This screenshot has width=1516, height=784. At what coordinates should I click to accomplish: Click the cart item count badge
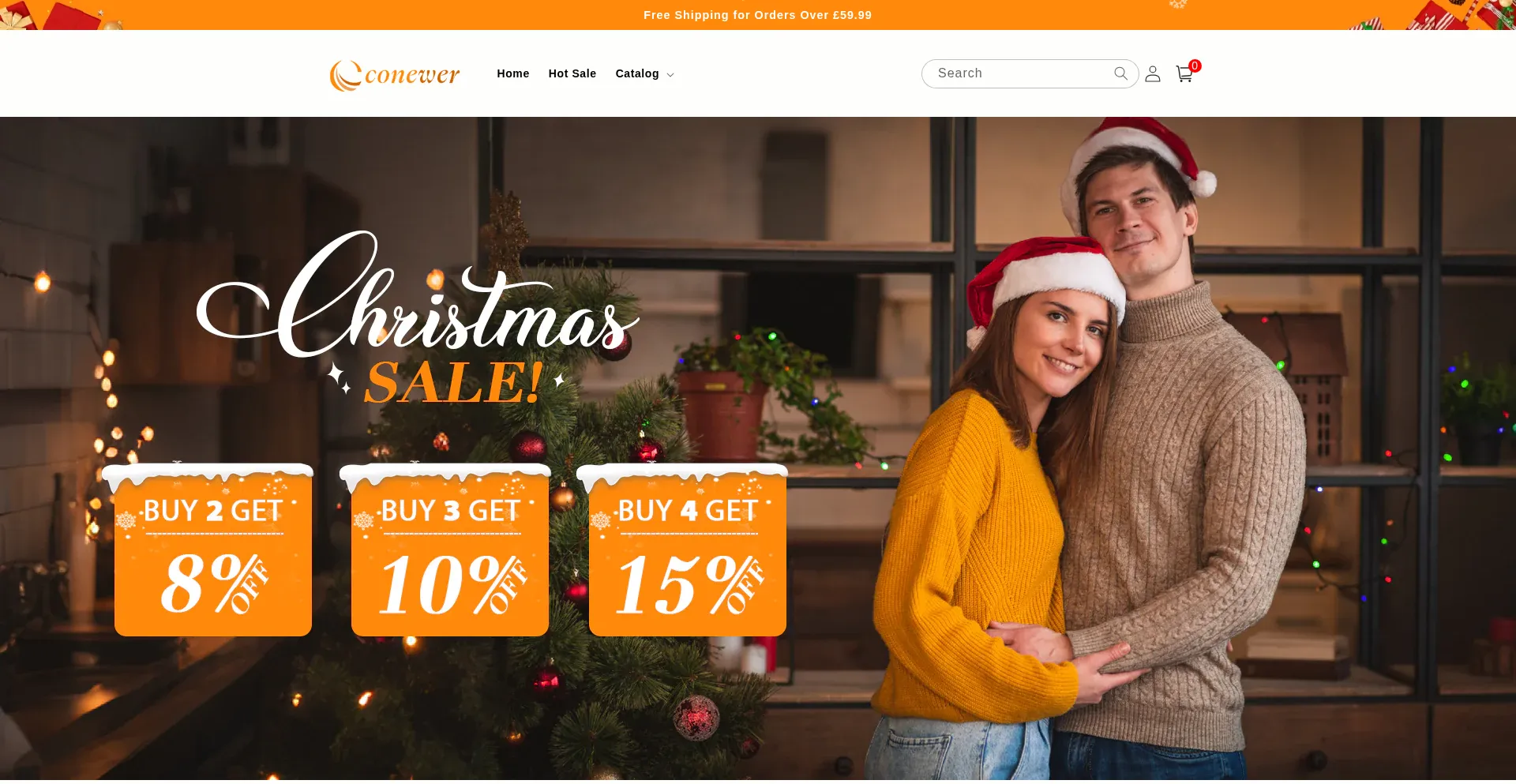1195,66
